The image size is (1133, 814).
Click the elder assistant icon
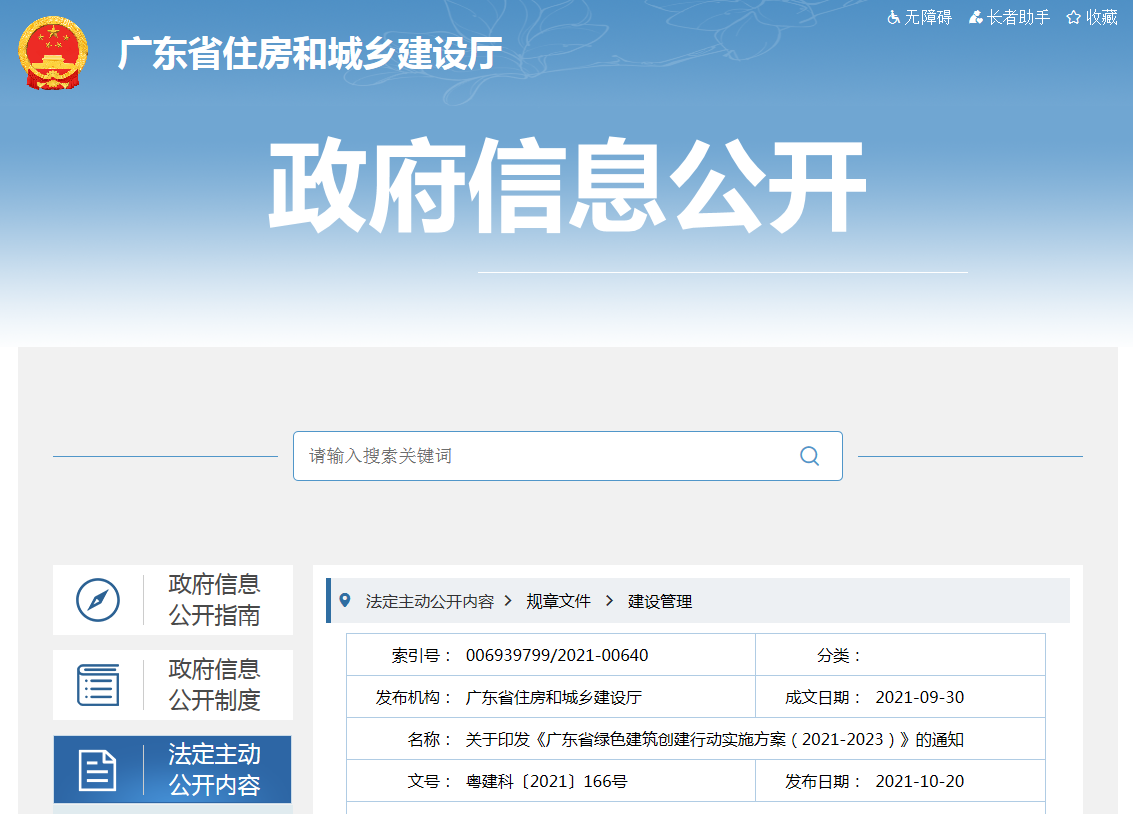(x=975, y=18)
